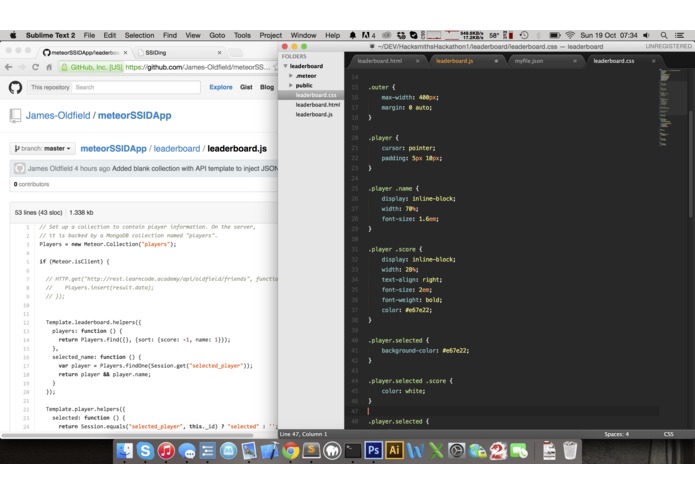Expand the public folder

[291, 85]
